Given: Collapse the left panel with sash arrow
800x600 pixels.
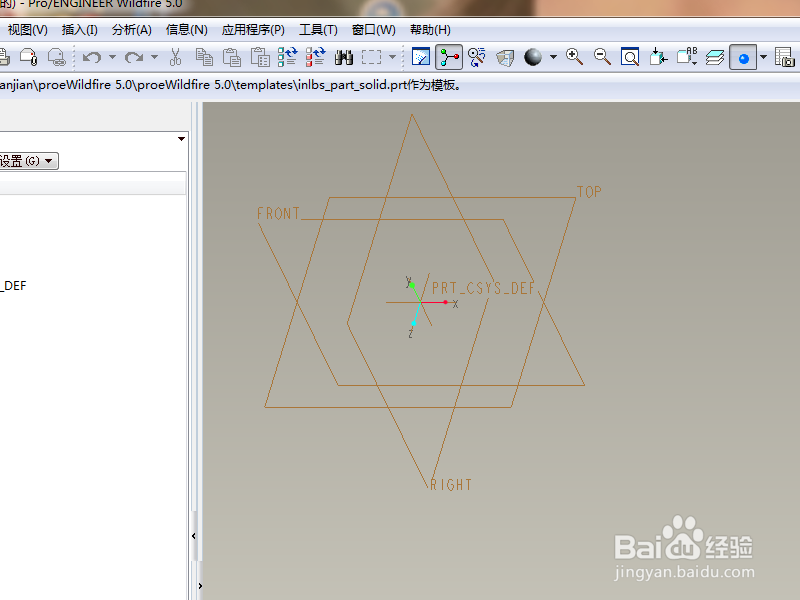Looking at the screenshot, I should tap(194, 536).
